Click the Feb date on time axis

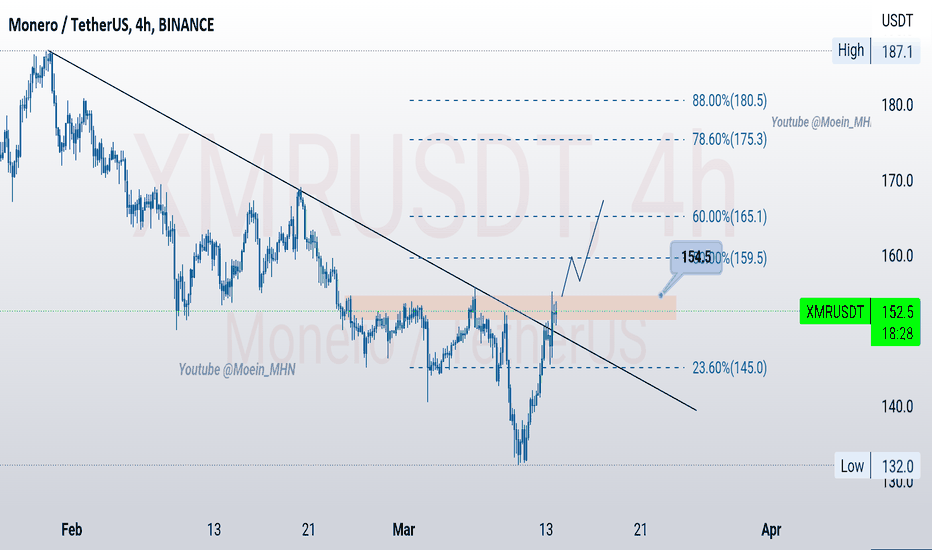click(71, 529)
